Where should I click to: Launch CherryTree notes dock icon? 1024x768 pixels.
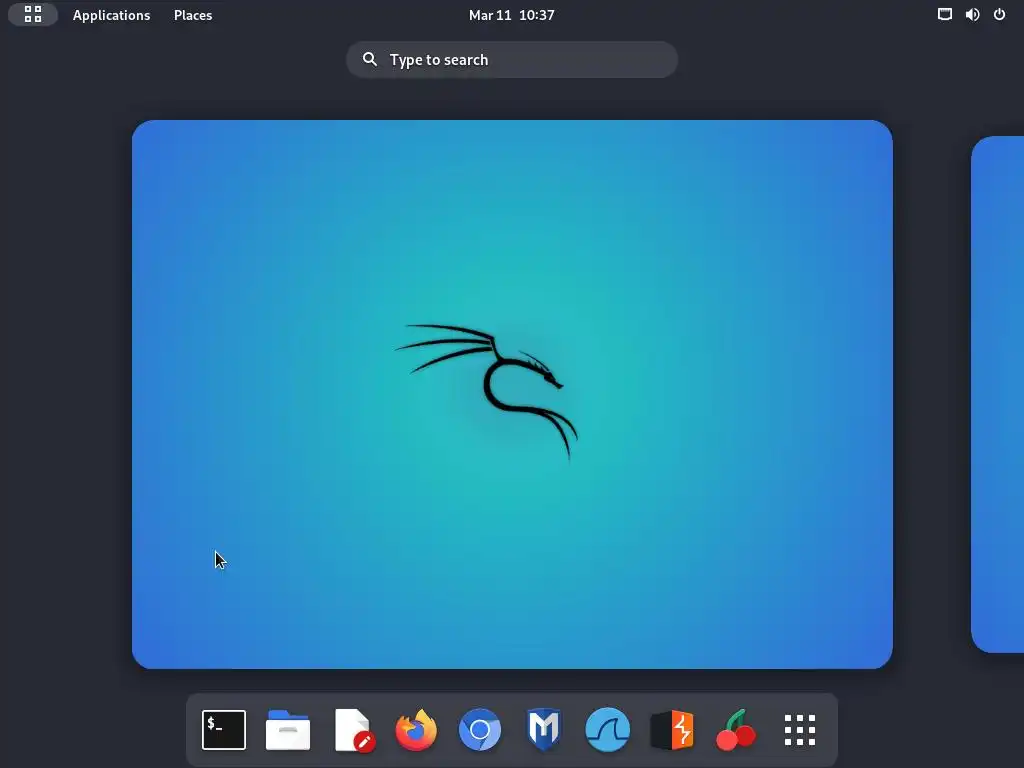click(736, 729)
